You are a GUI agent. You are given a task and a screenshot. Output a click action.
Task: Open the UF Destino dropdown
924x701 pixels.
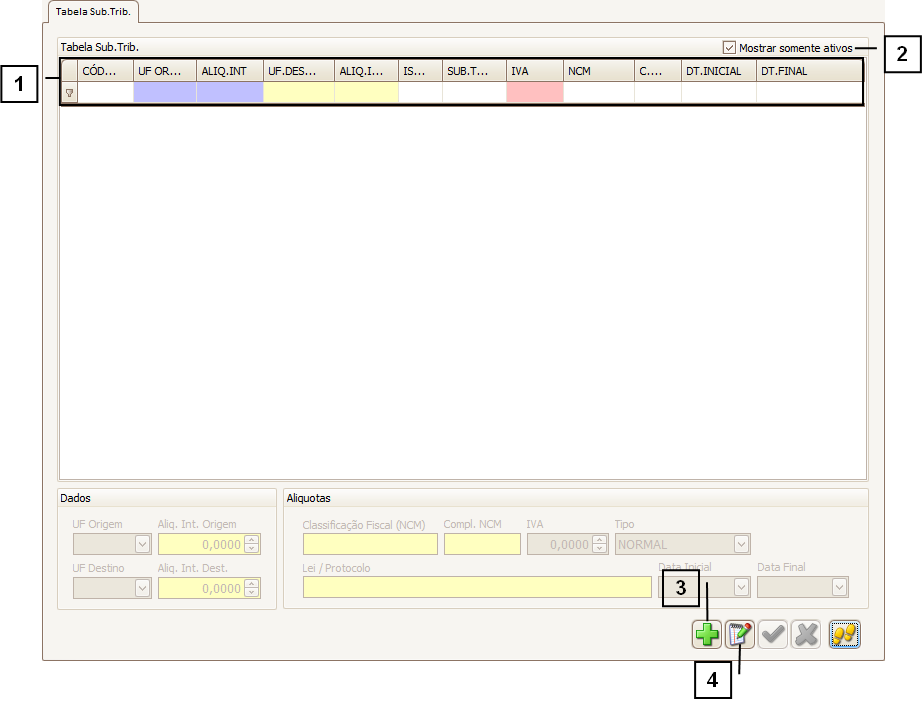[142, 589]
